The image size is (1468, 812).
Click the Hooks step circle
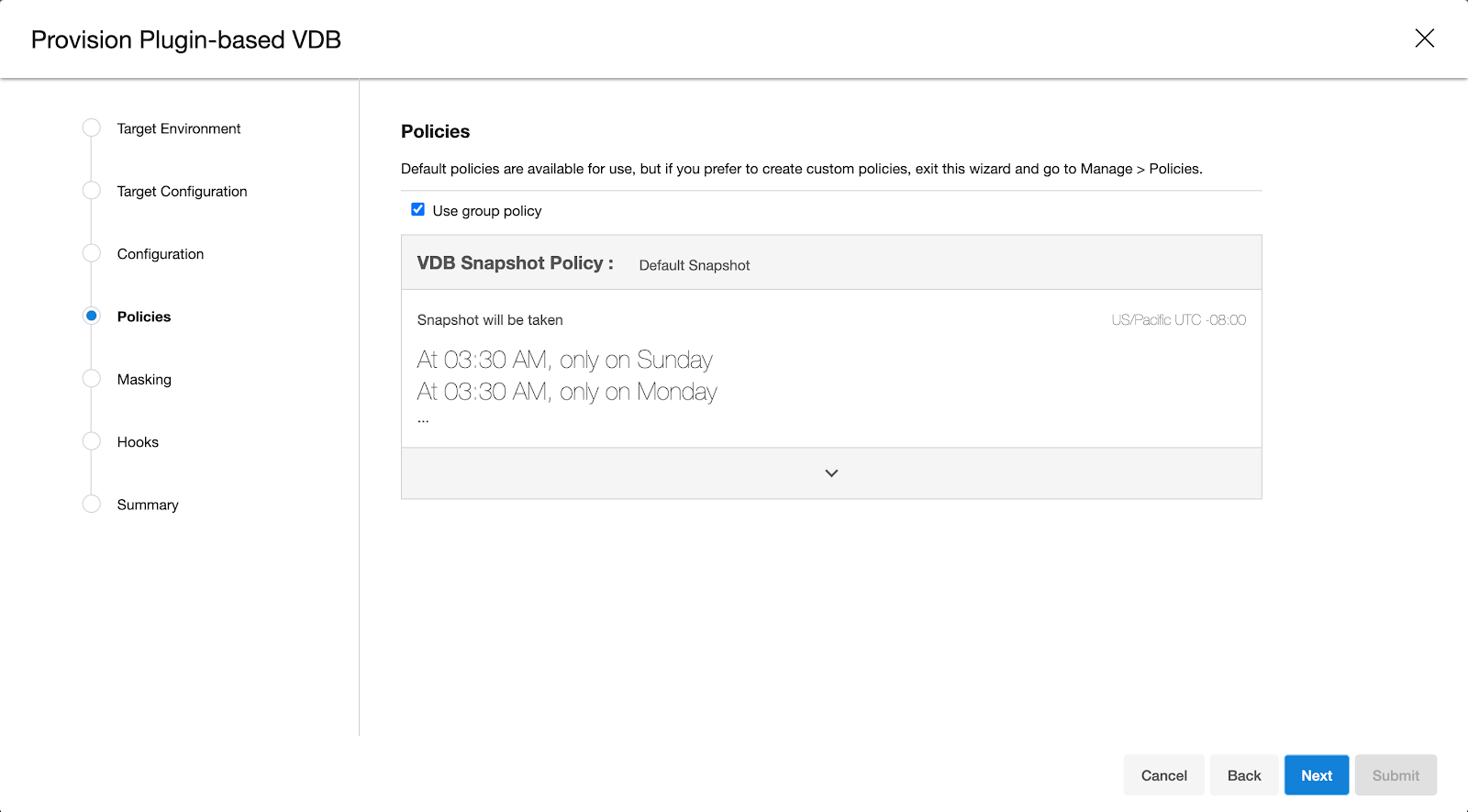[x=92, y=441]
